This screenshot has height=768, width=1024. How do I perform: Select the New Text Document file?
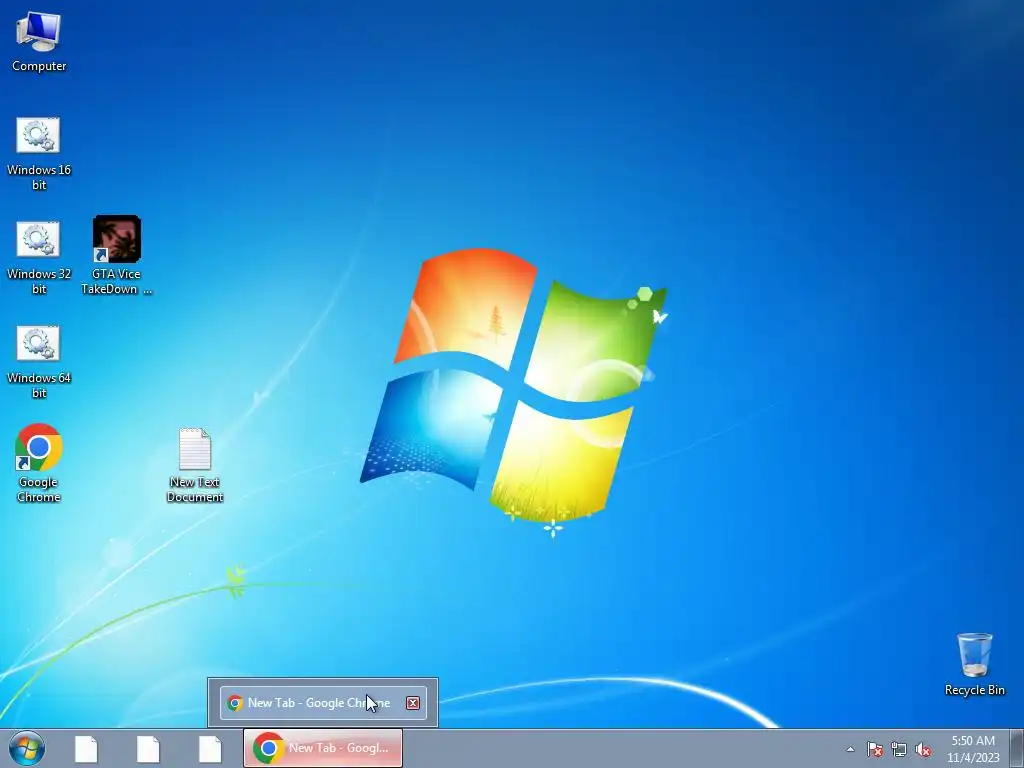pyautogui.click(x=195, y=465)
